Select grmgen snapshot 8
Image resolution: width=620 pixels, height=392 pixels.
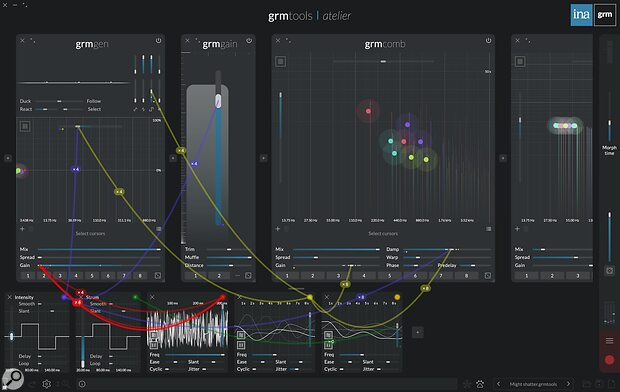140,276
